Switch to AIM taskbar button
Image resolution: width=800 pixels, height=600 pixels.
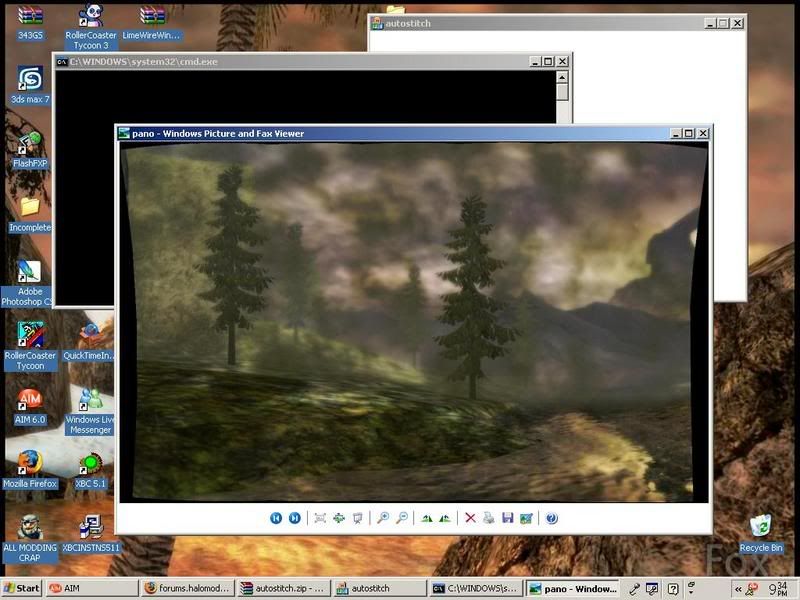pos(92,588)
